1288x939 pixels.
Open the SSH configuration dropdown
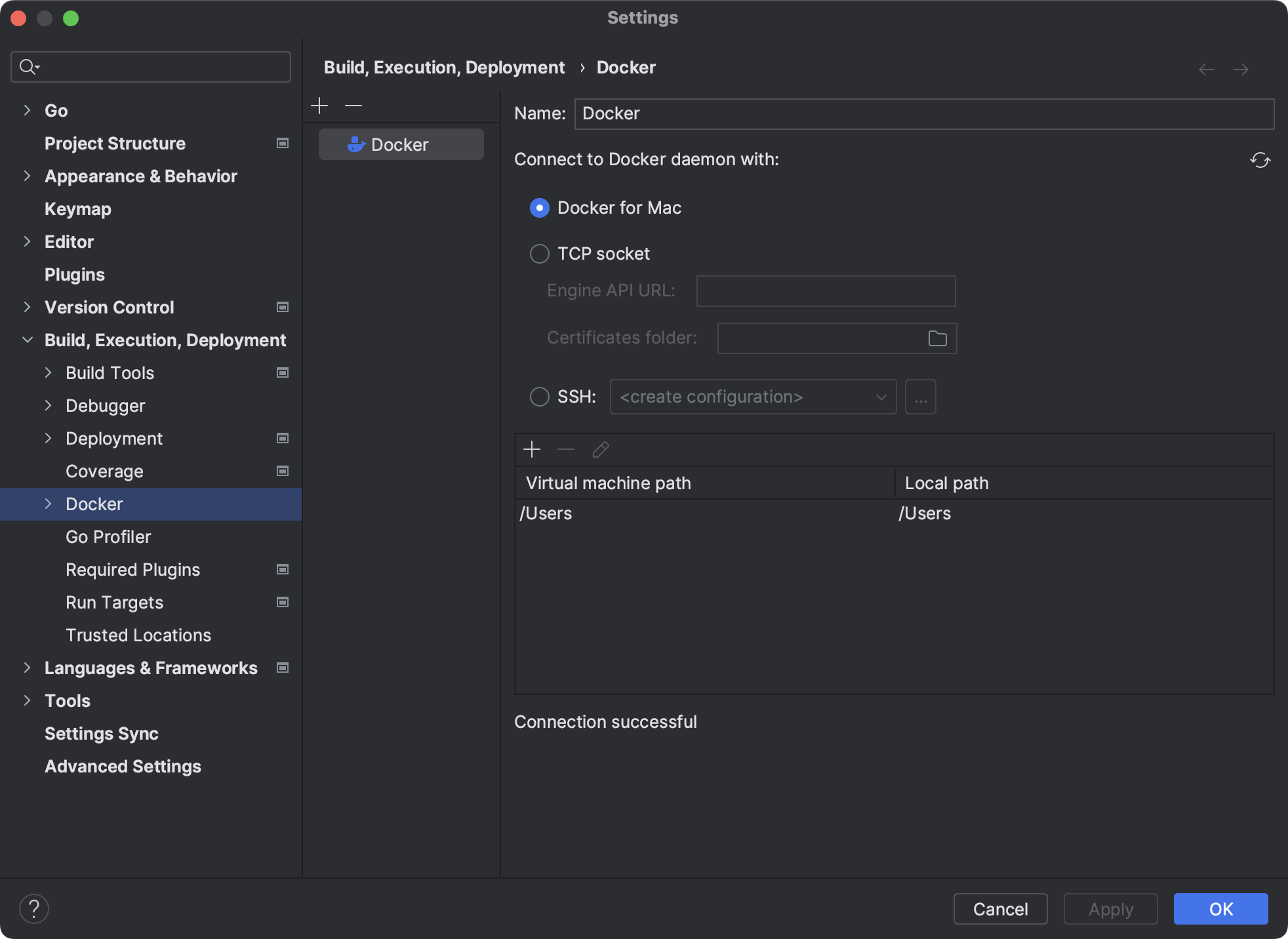pyautogui.click(x=880, y=396)
